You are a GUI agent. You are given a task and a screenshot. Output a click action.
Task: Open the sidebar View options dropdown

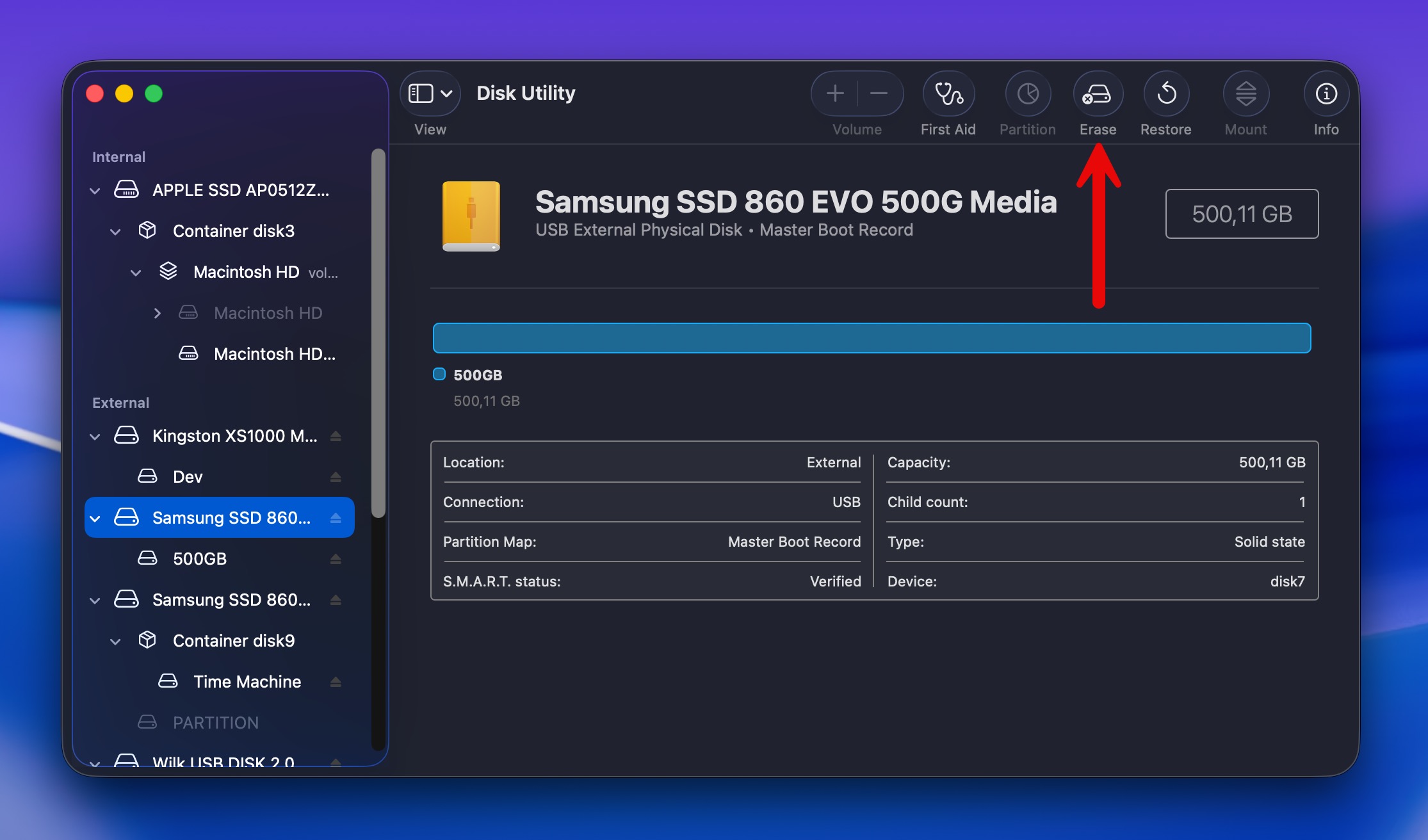(430, 93)
